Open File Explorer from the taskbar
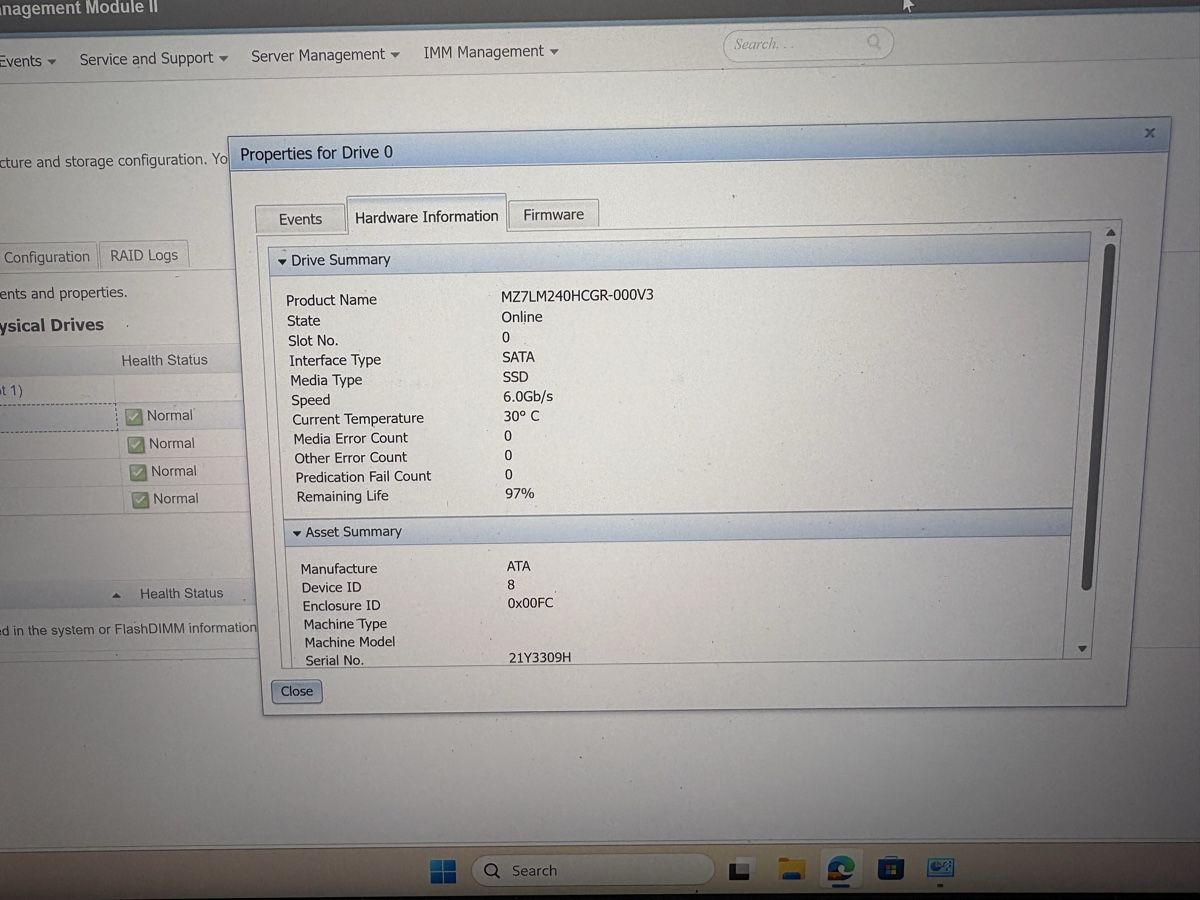The height and width of the screenshot is (900, 1200). tap(791, 869)
